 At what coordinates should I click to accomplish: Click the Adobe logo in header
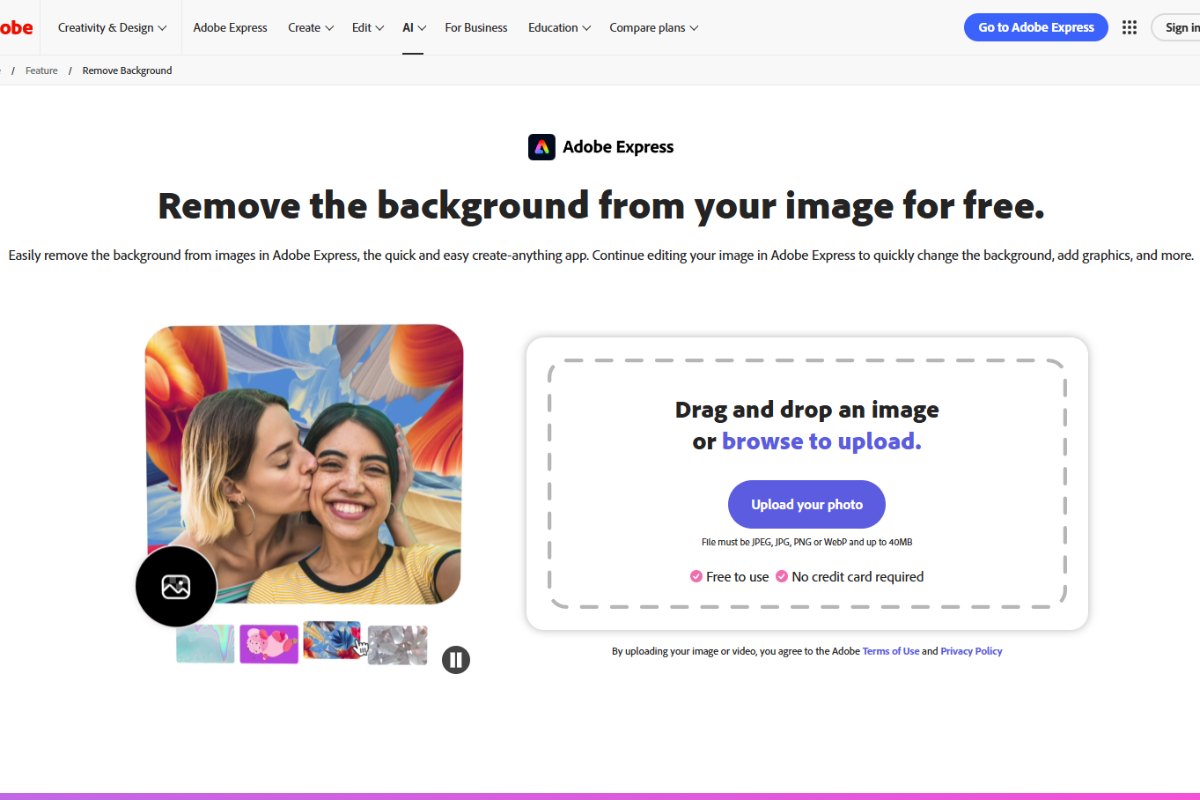coord(15,28)
